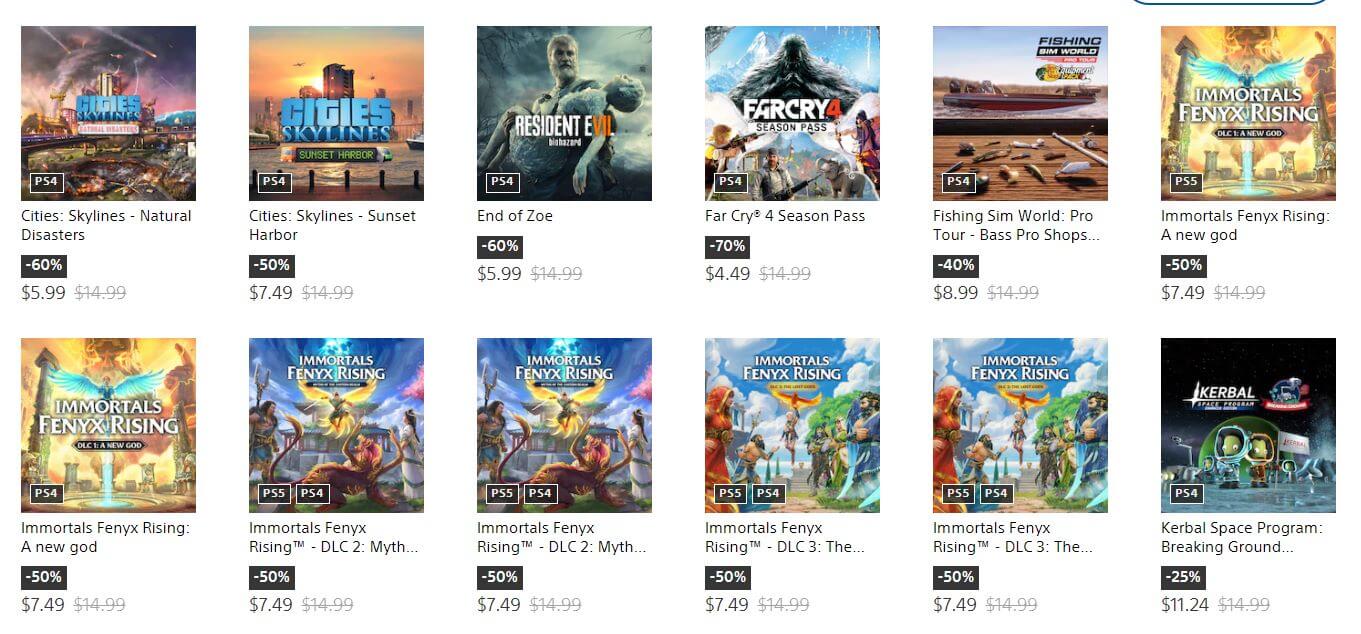Click the PS4 badge on Cities Natural Disasters cover

point(46,181)
